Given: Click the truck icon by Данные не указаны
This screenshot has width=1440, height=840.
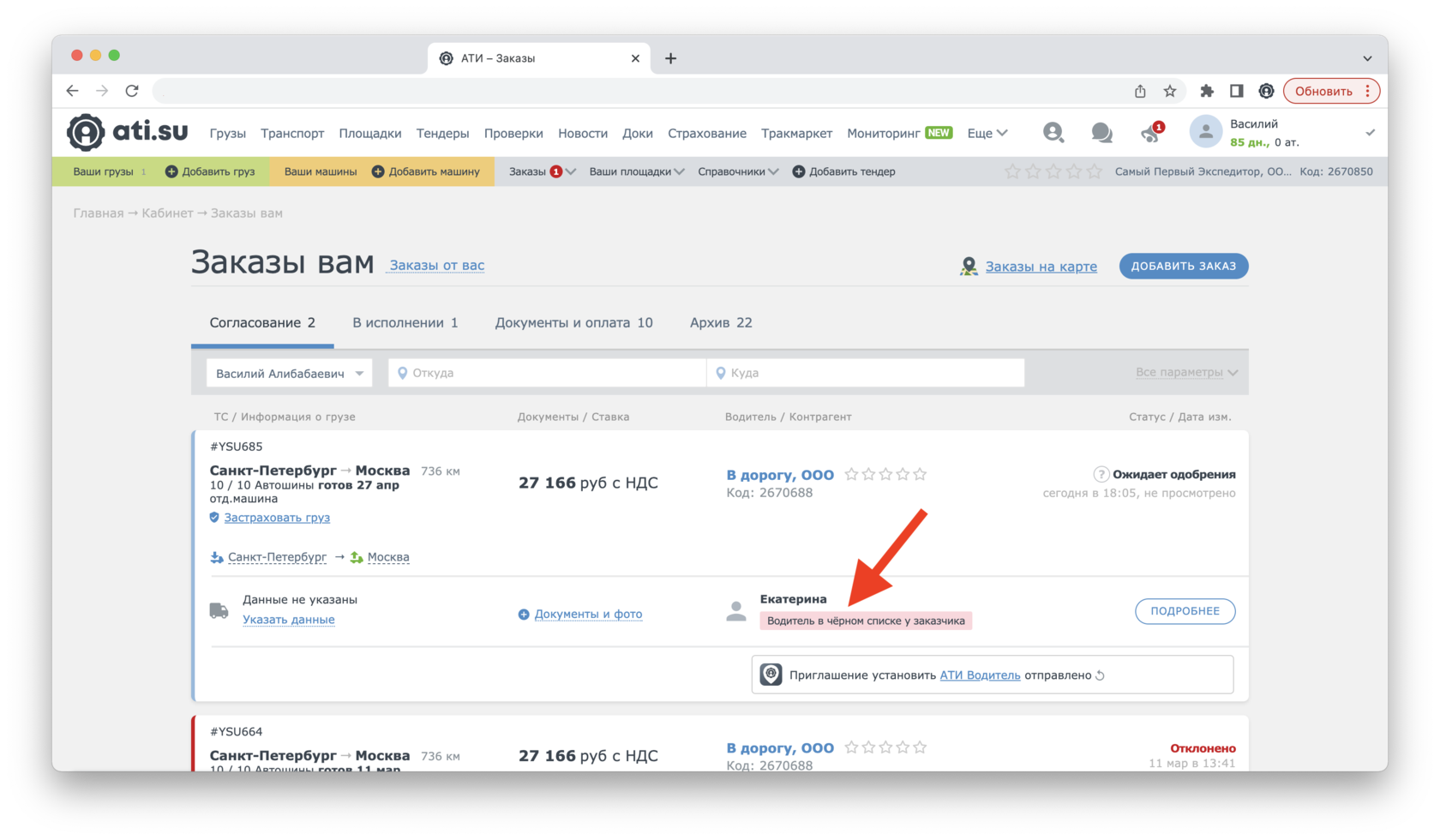Looking at the screenshot, I should pos(219,610).
